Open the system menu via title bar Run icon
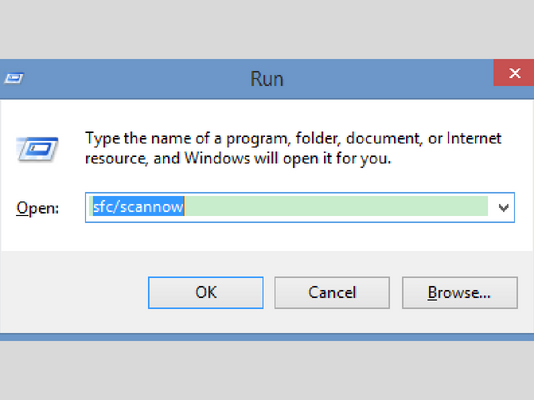The image size is (534, 400). pos(14,78)
